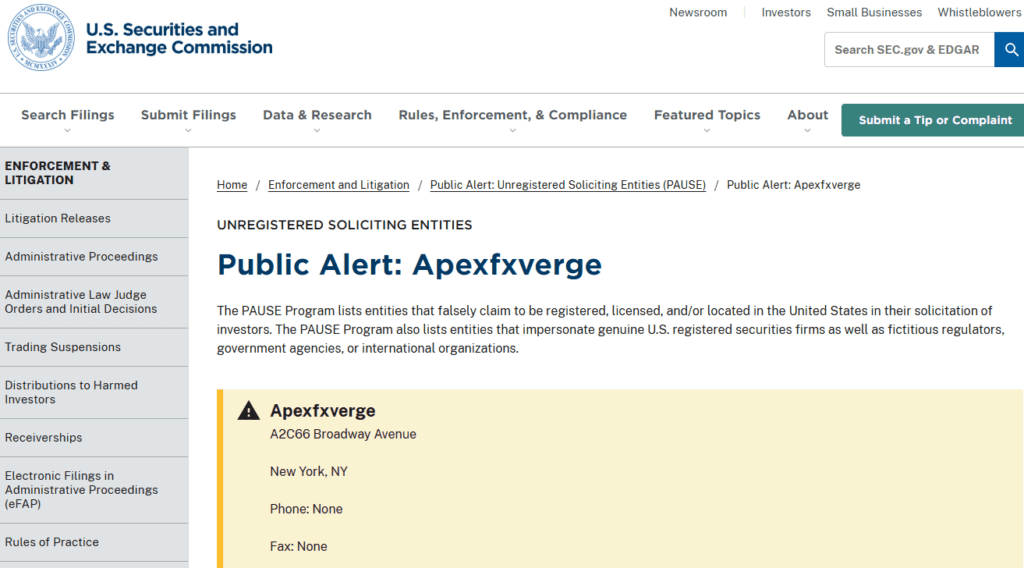Click the warning triangle icon beside Apexfxverge
Viewport: 1024px width, 568px height.
249,411
